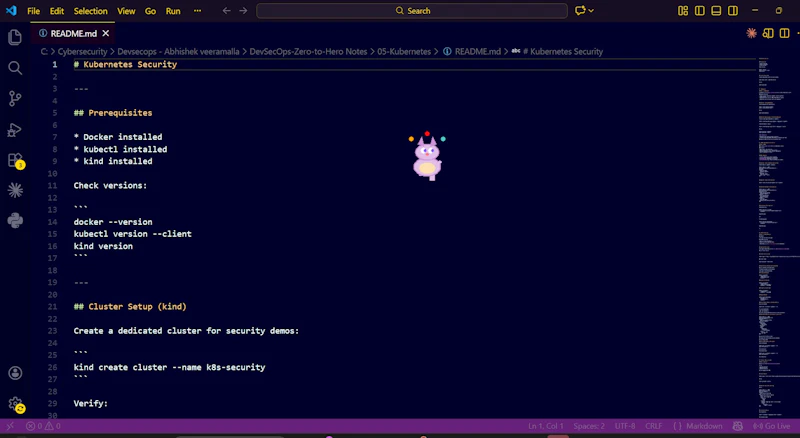Click the '# Kubernetes Security' heading line

[125, 64]
